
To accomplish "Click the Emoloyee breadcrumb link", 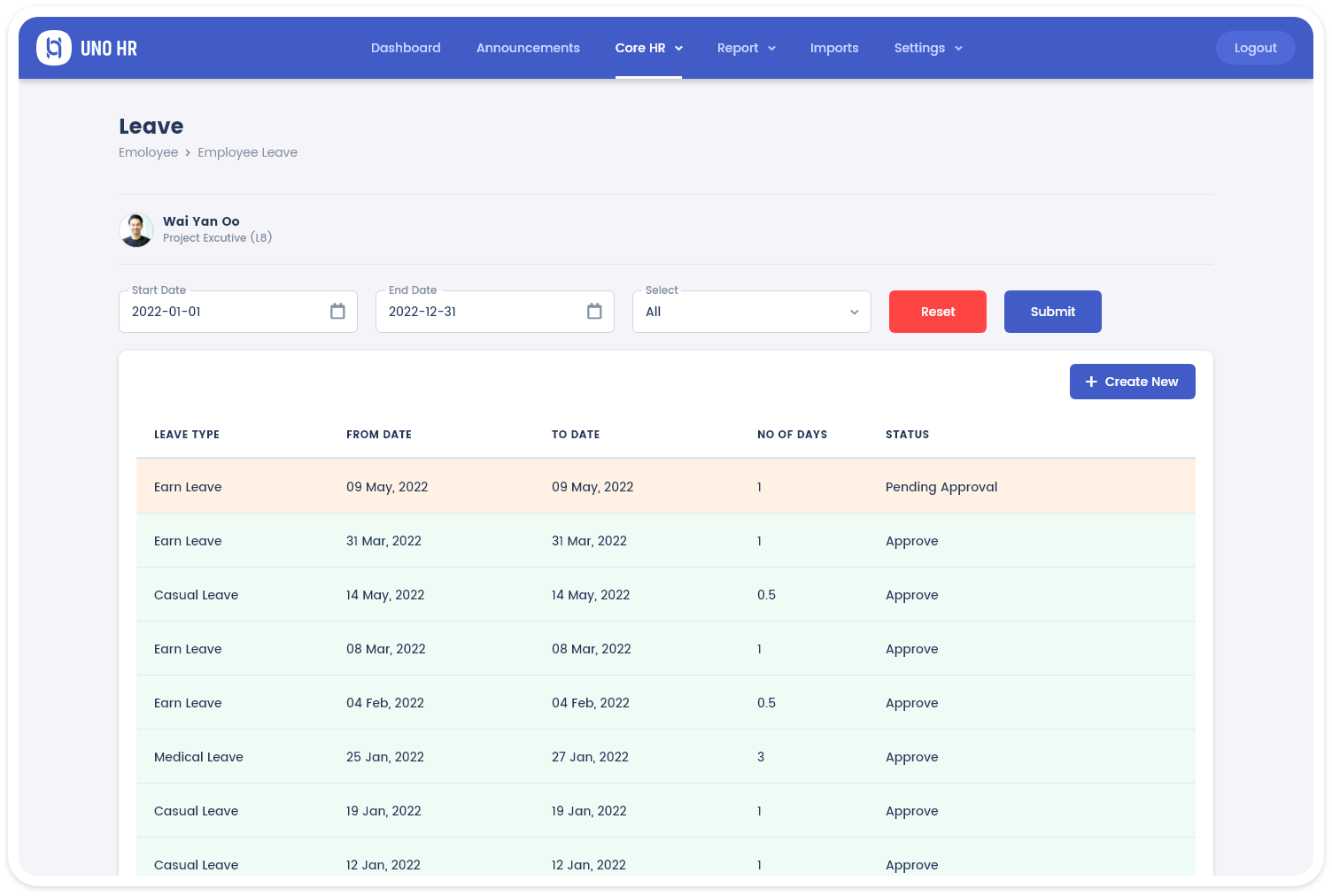I will (x=148, y=152).
